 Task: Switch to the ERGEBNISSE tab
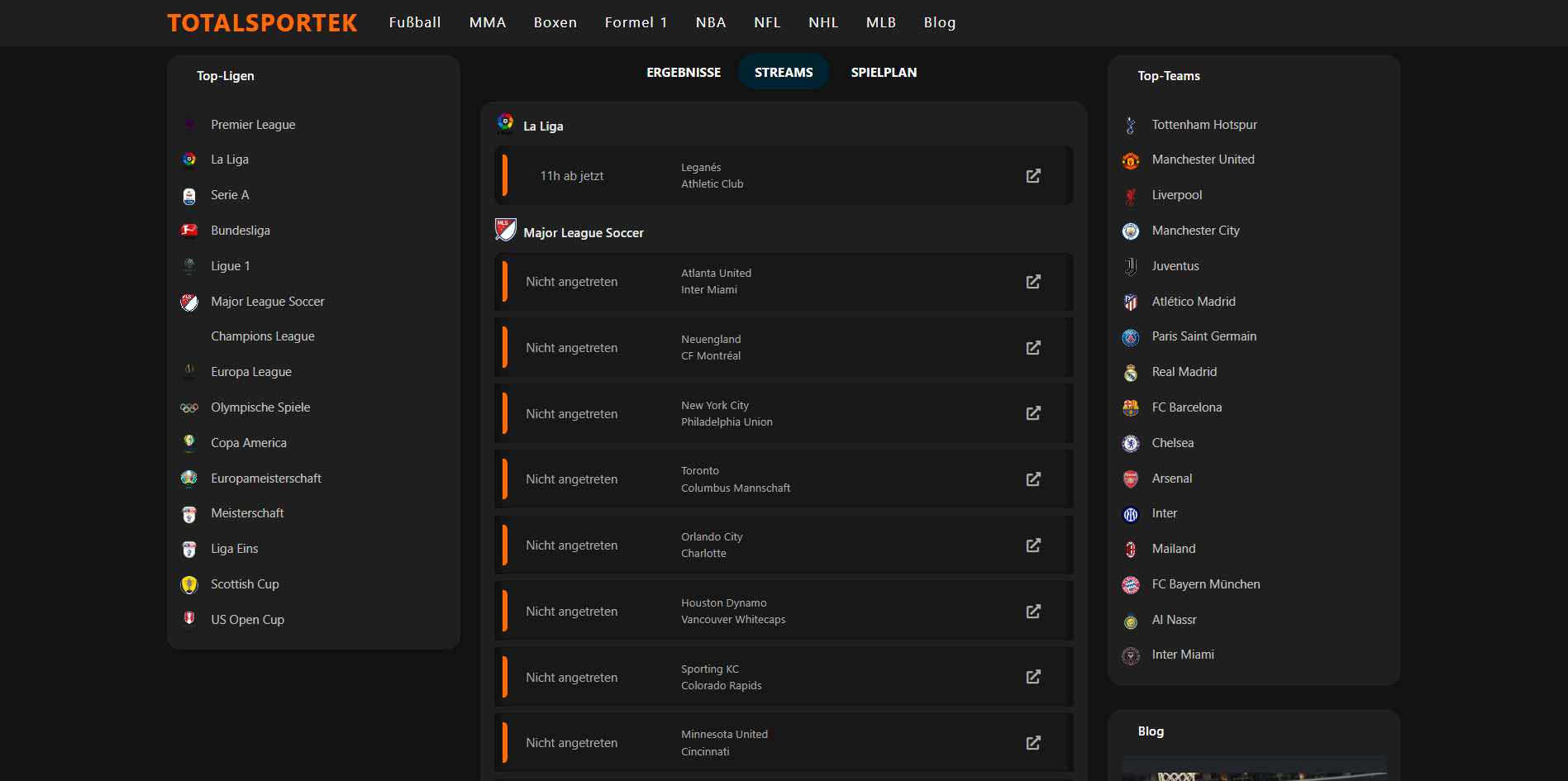(683, 73)
